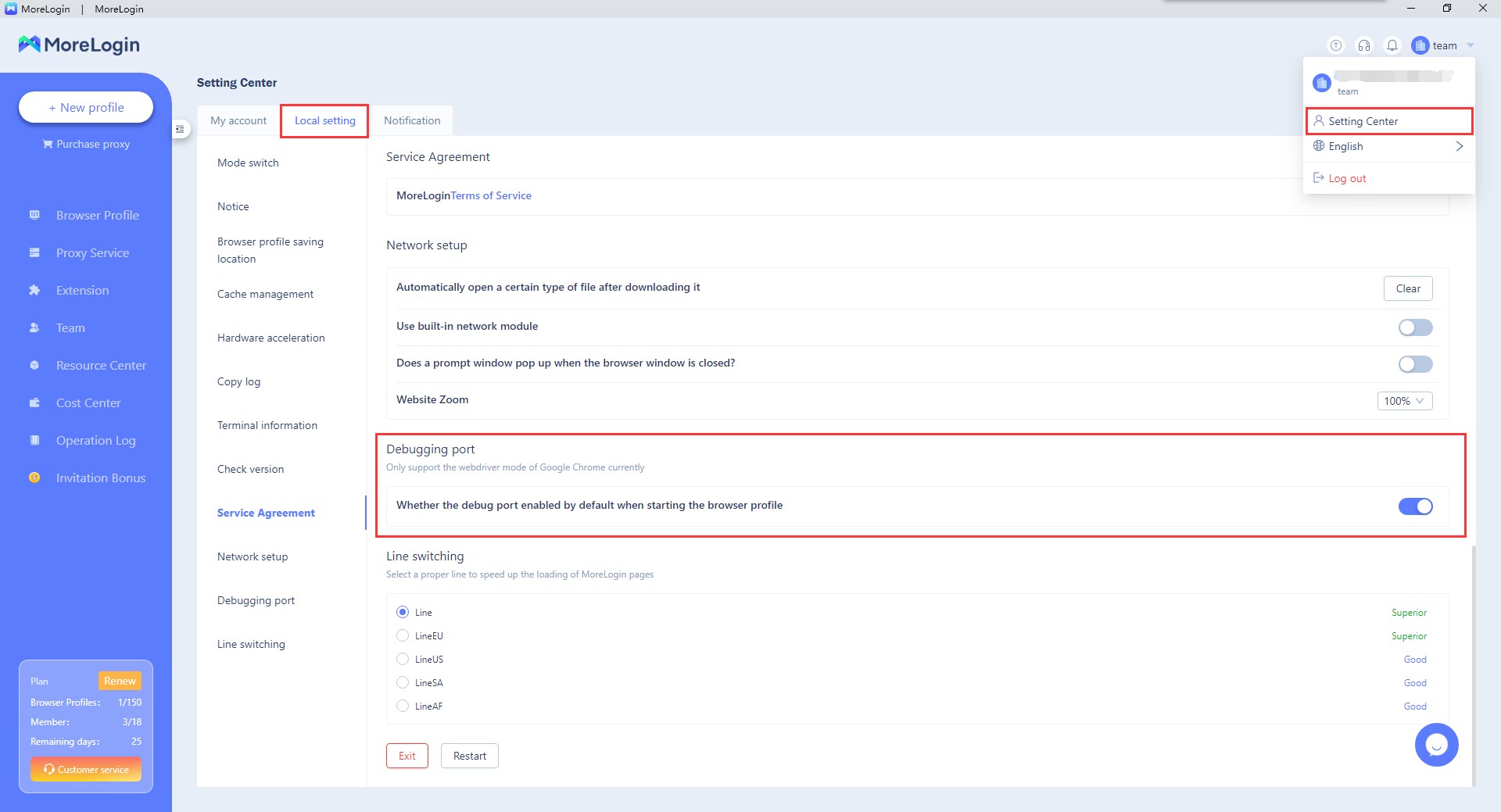Click the Cost Center wallet icon
The height and width of the screenshot is (812, 1501).
tap(34, 402)
